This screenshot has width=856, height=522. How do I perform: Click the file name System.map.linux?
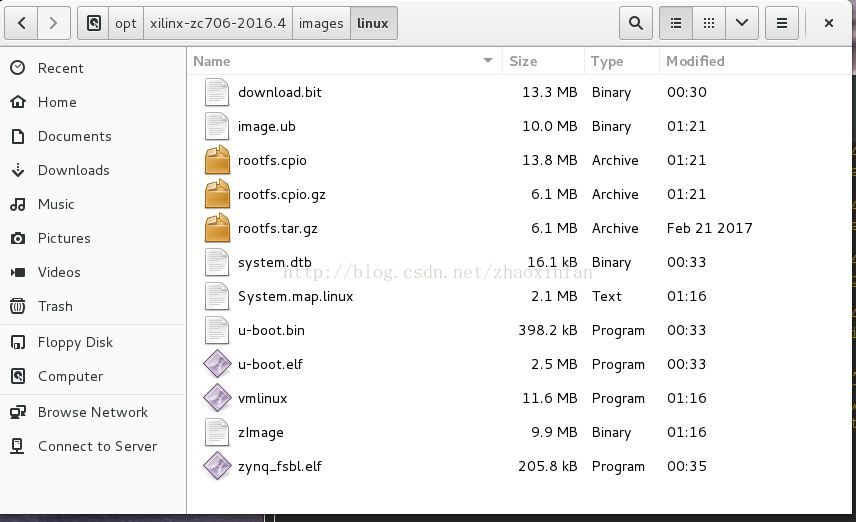296,296
